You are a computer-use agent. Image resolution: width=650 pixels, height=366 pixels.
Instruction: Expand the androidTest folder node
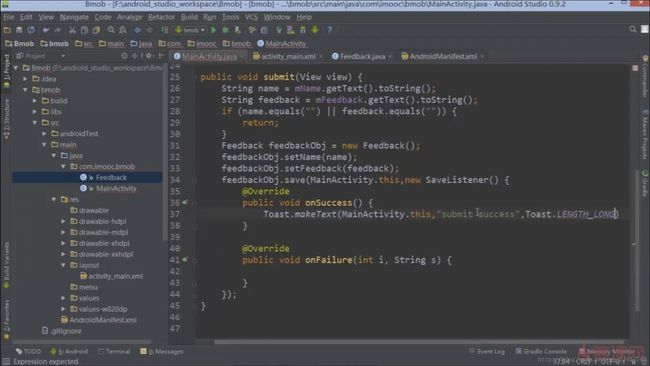[x=45, y=133]
